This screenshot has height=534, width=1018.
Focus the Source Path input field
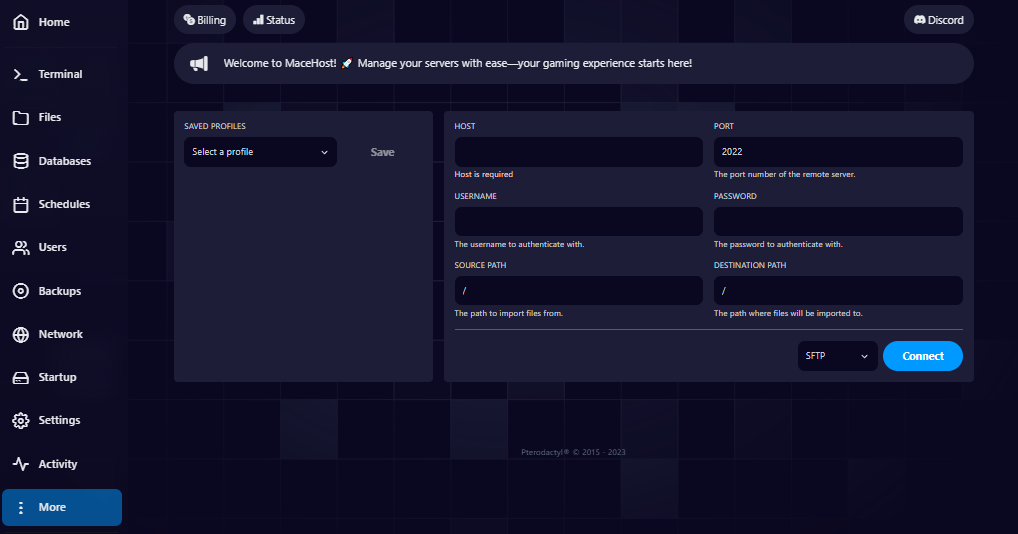click(x=578, y=291)
